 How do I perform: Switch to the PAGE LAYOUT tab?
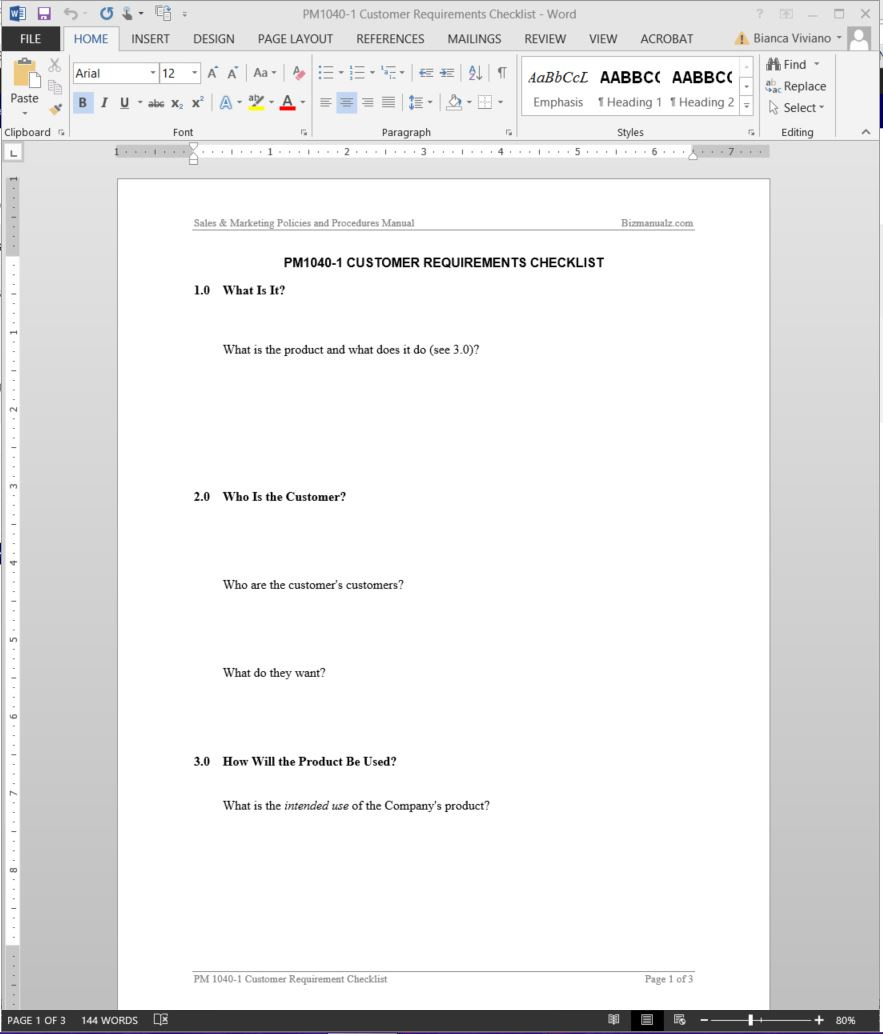pyautogui.click(x=295, y=39)
